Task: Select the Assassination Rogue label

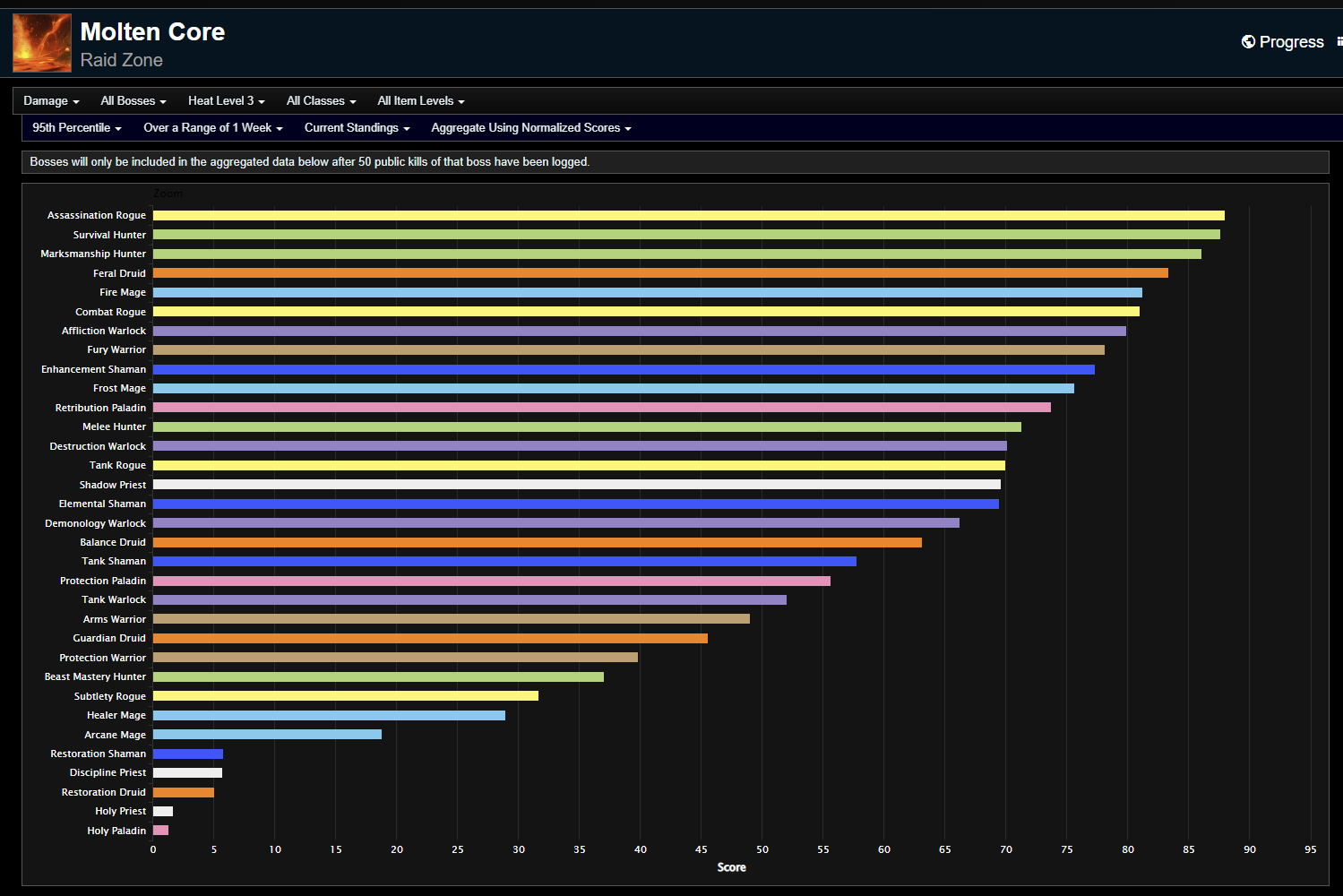Action: 96,215
